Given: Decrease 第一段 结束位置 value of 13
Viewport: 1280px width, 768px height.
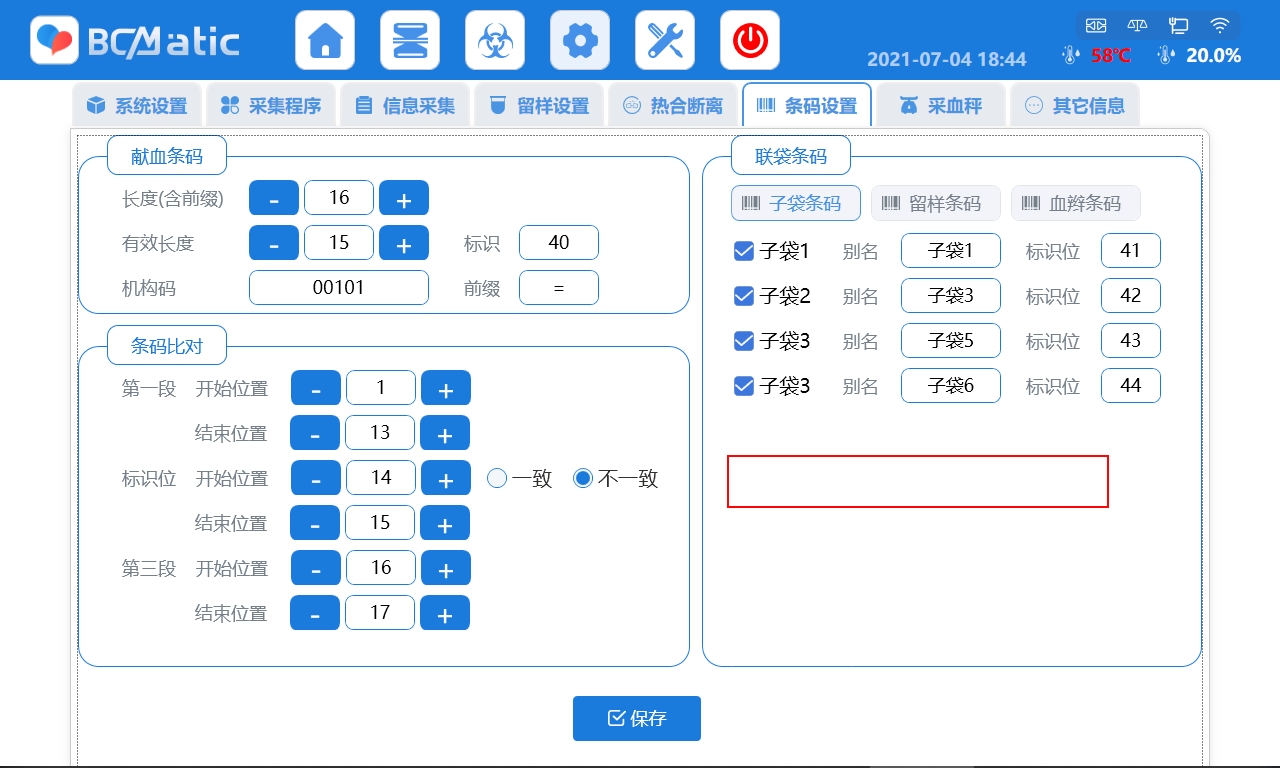Looking at the screenshot, I should pyautogui.click(x=315, y=433).
